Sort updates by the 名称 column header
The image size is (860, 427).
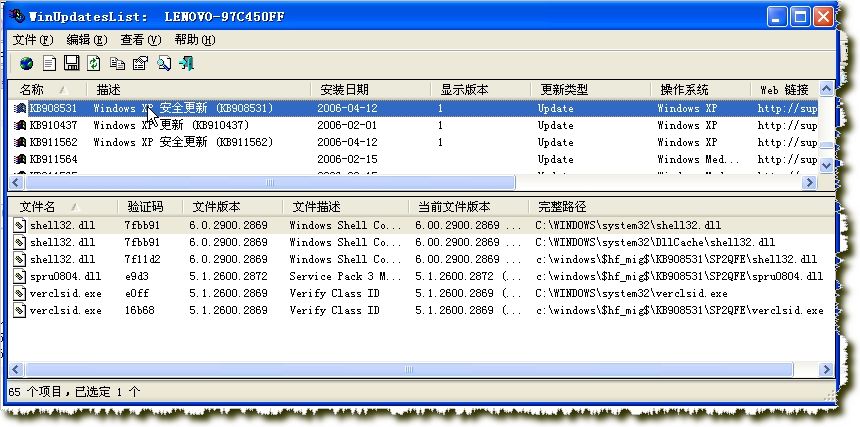(x=48, y=89)
